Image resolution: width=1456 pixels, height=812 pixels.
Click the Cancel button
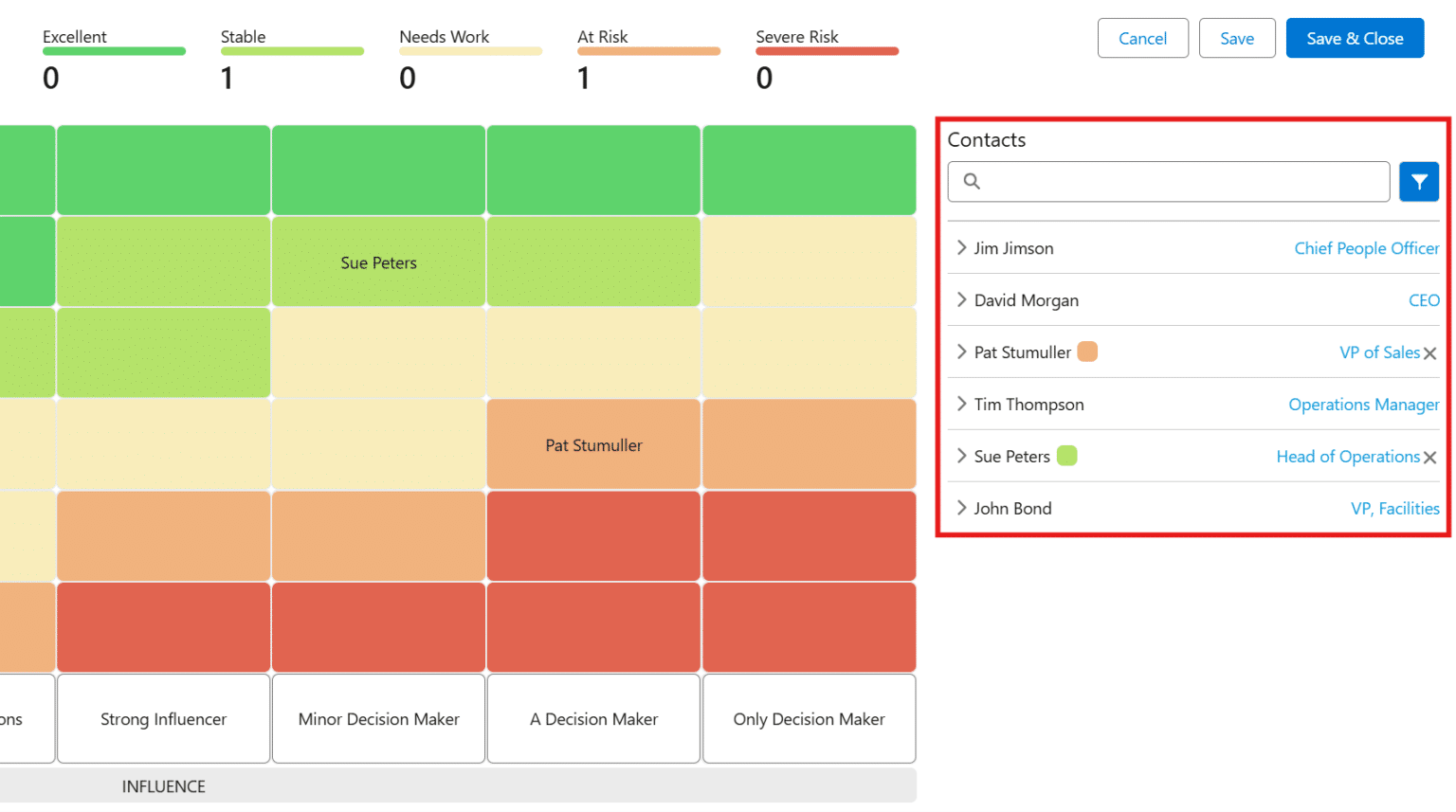(1142, 38)
